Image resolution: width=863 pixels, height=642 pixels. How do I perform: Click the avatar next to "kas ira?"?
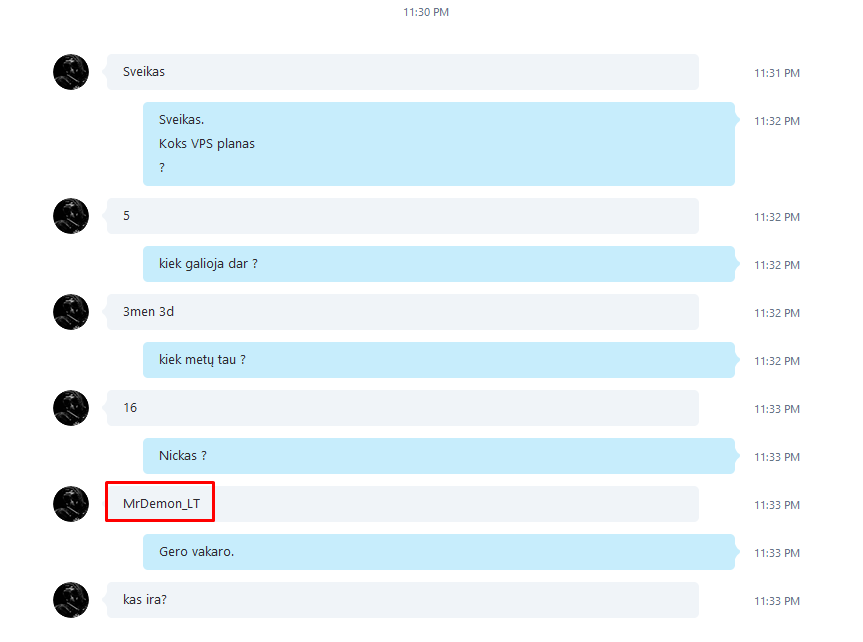pos(71,600)
